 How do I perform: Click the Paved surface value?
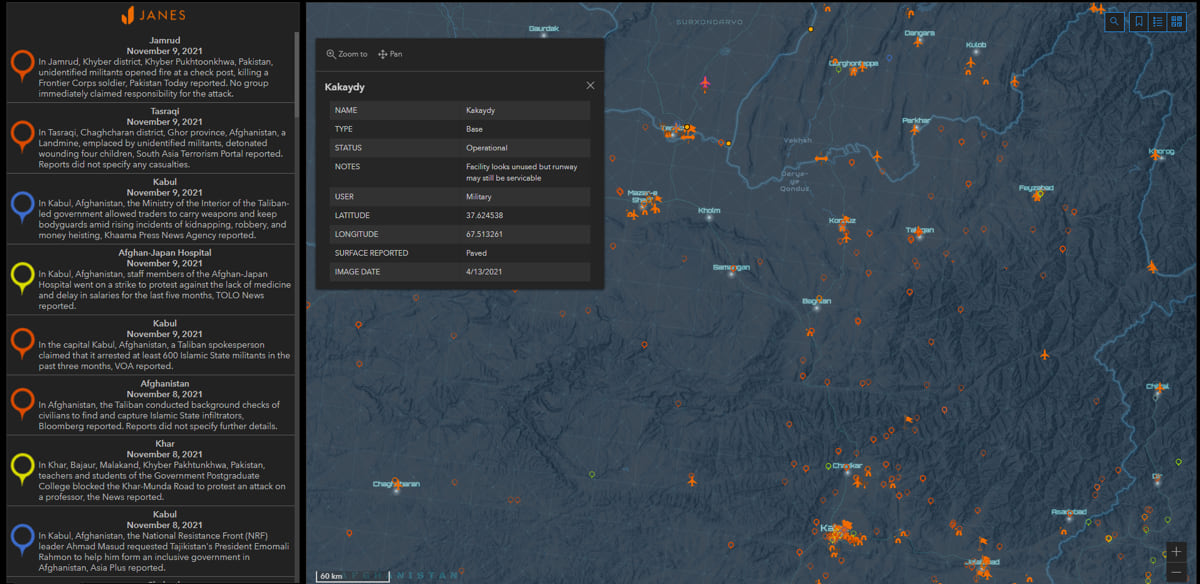tap(476, 253)
